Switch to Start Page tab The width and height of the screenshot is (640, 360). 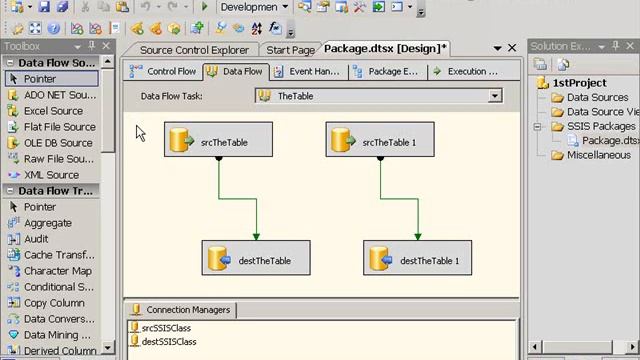290,50
